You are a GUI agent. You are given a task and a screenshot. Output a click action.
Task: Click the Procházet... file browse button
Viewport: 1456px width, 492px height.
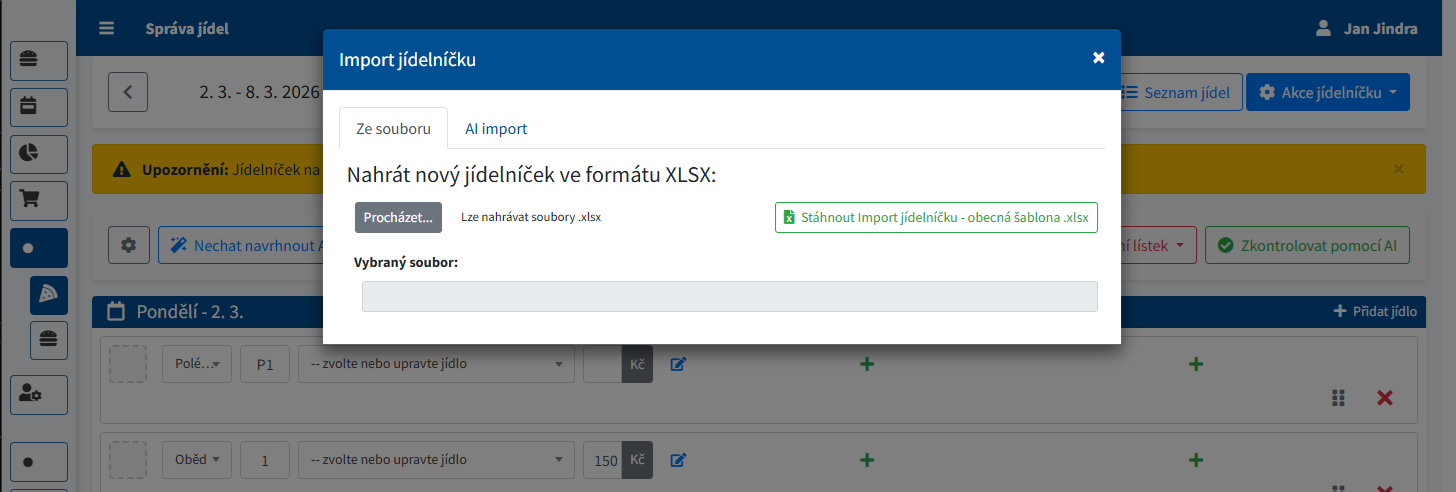(x=398, y=217)
